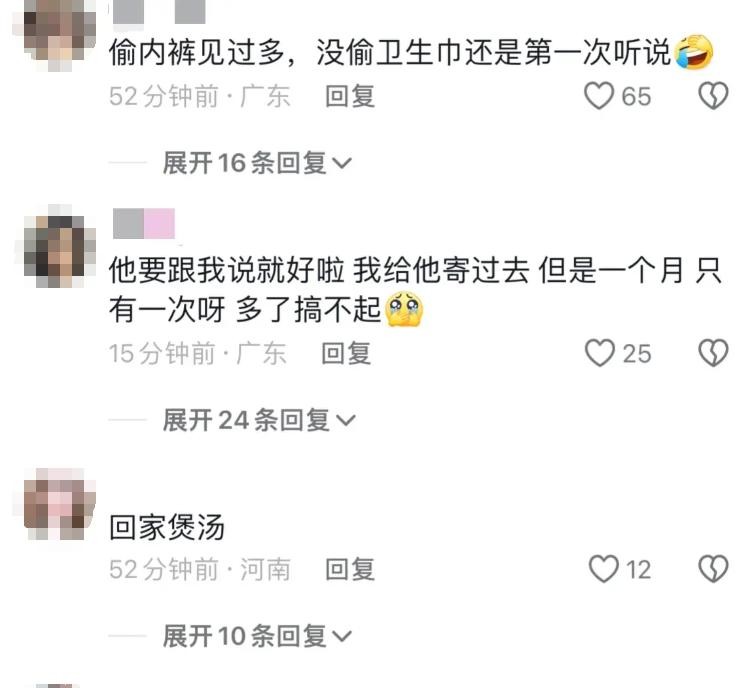Dislike the 回家煲汤 comment
The height and width of the screenshot is (688, 754).
tap(713, 569)
